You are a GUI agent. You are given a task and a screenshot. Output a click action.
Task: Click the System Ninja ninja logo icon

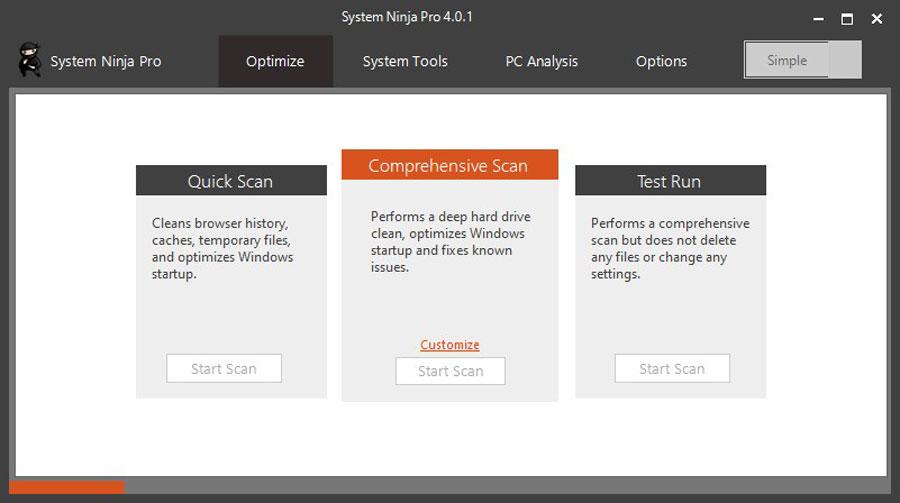29,60
